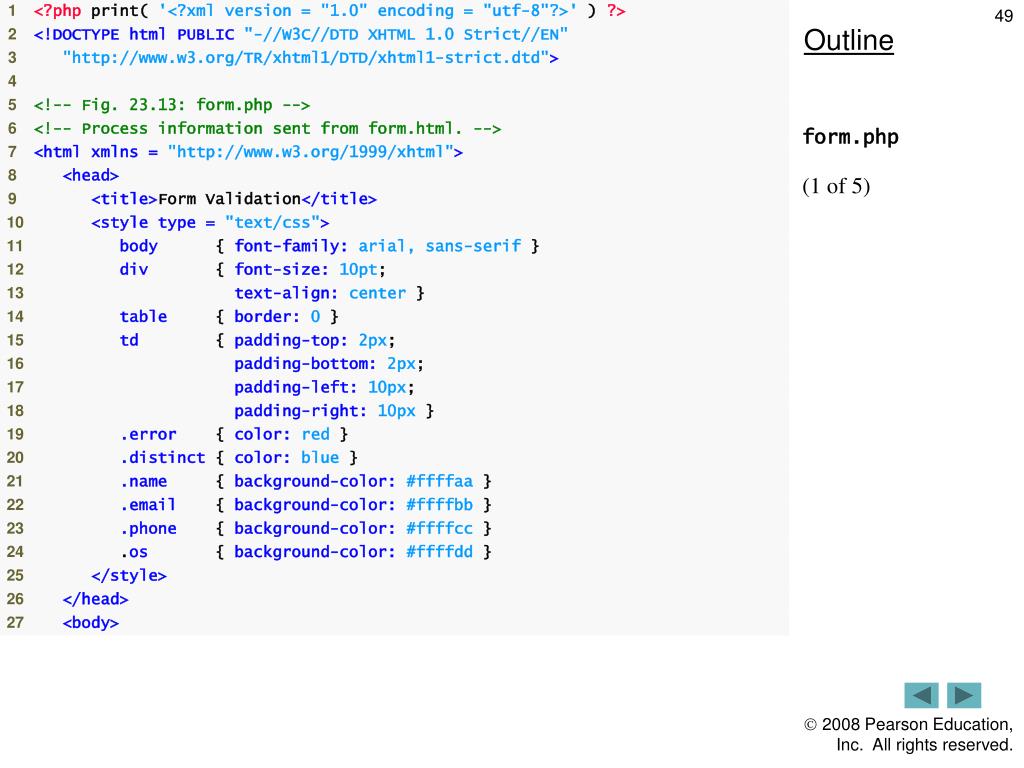Select the div selector on line 12
The height and width of the screenshot is (768, 1024).
(134, 270)
